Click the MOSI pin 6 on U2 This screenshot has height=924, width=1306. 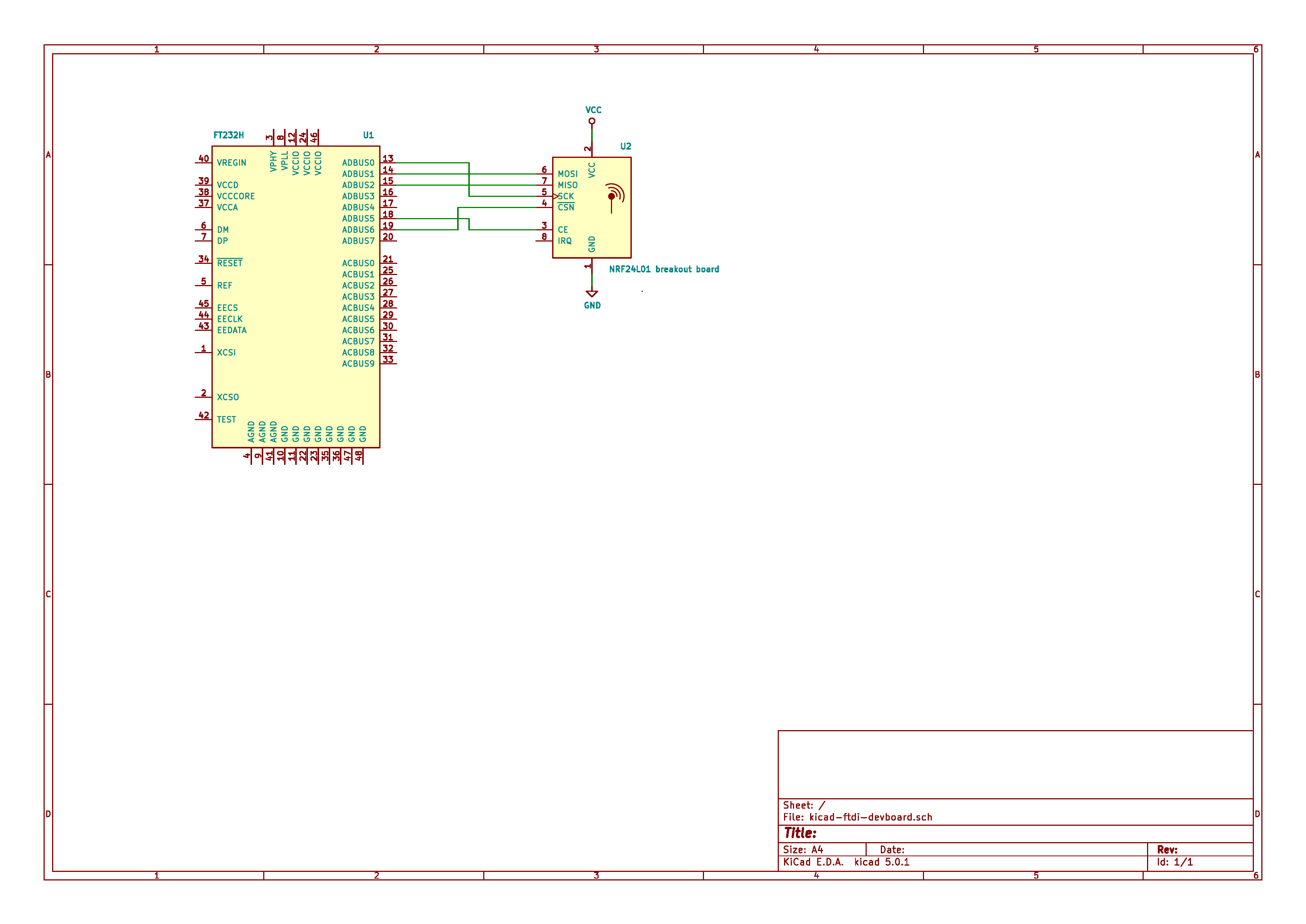click(x=544, y=173)
